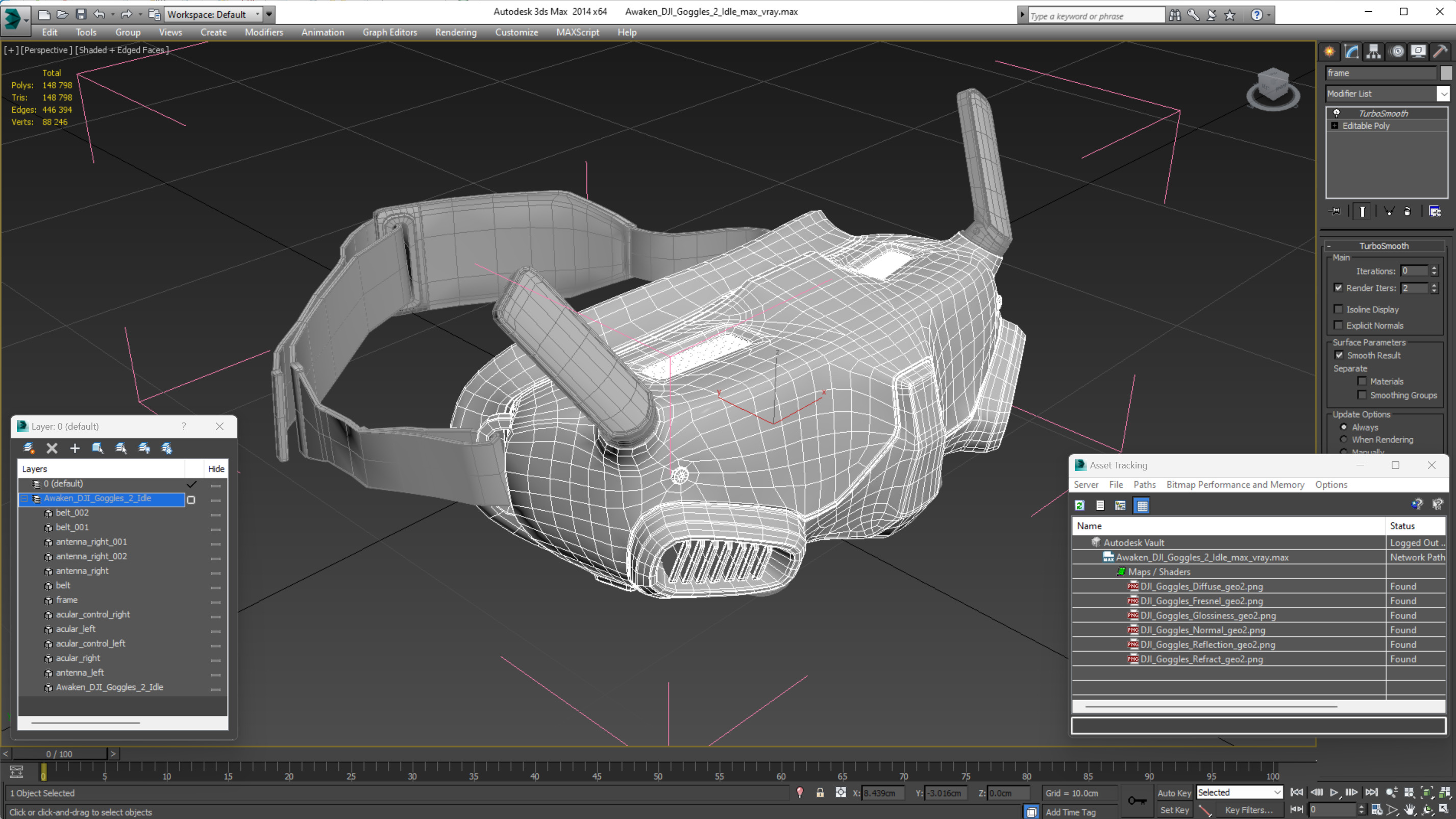Collapse Awaken_DJI_Goggles_2_Idle layer tree
The height and width of the screenshot is (819, 1456).
pos(24,498)
